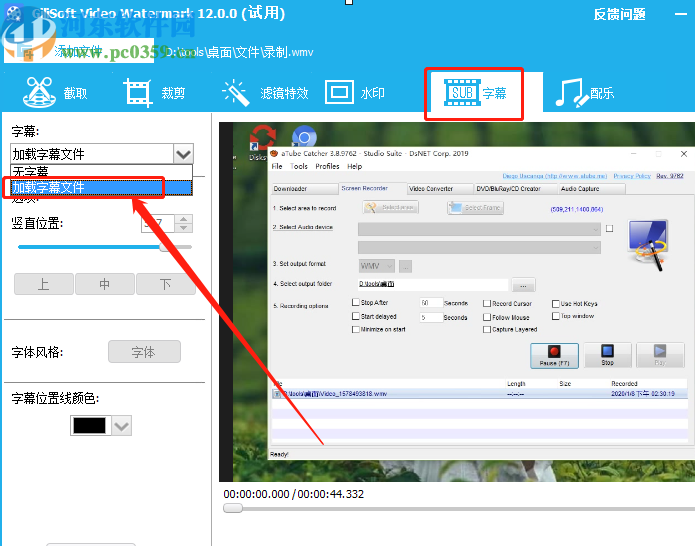The width and height of the screenshot is (695, 546).
Task: Click the red sync arrows desktop icon
Action: coord(262,137)
